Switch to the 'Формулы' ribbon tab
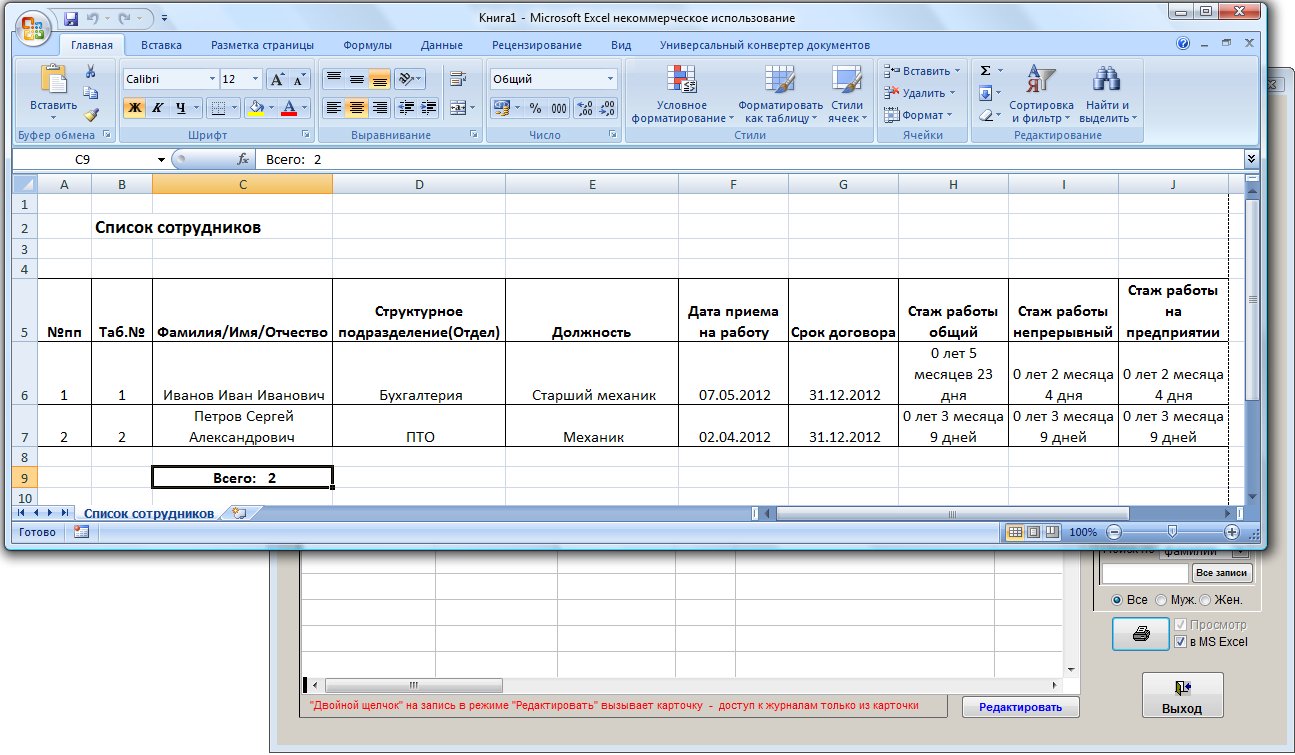The height and width of the screenshot is (755, 1295). [x=367, y=45]
